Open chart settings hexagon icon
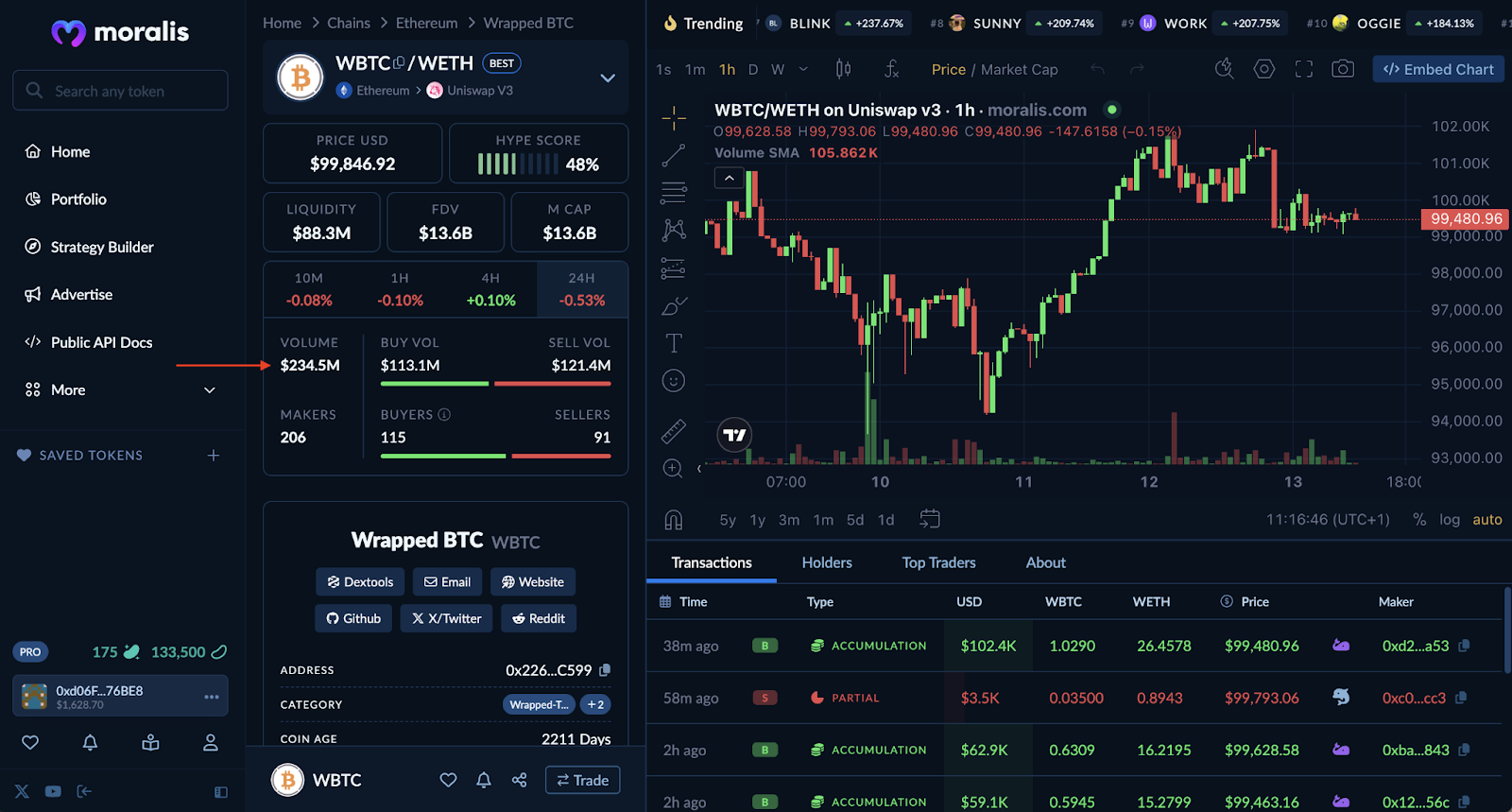Image resolution: width=1512 pixels, height=812 pixels. click(x=1263, y=69)
